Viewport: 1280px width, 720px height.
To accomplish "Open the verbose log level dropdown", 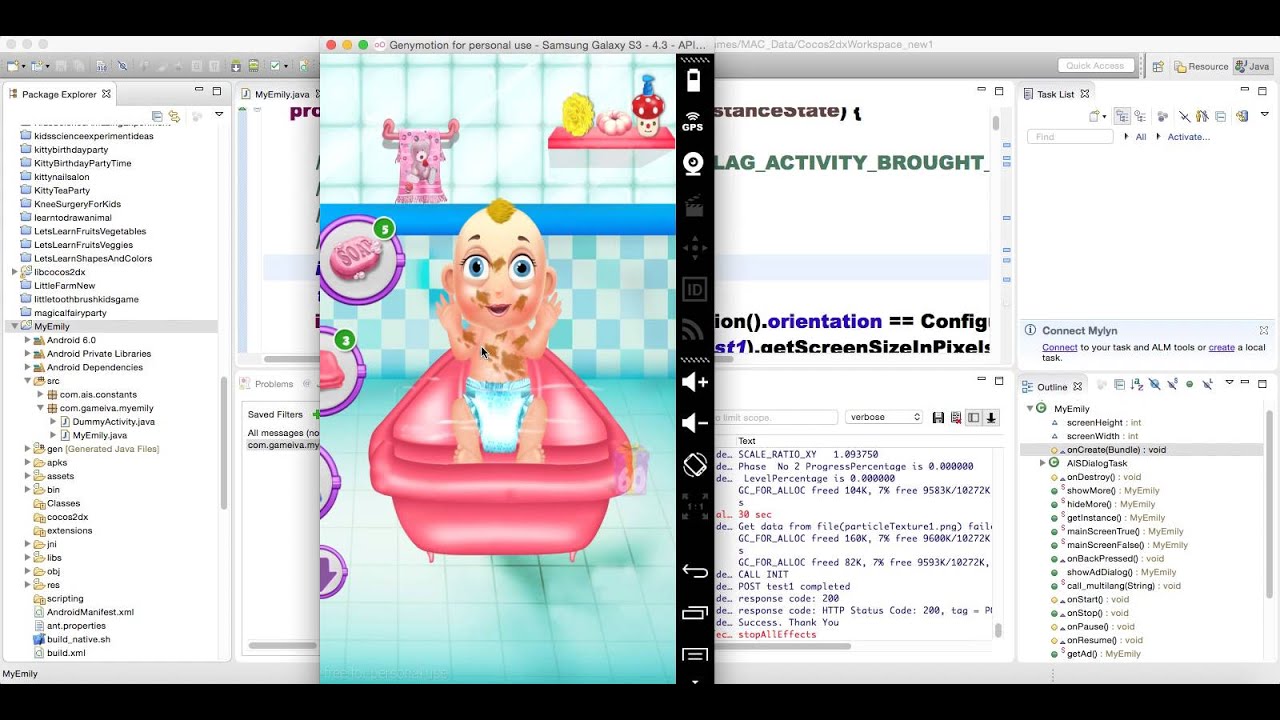I will coord(884,417).
